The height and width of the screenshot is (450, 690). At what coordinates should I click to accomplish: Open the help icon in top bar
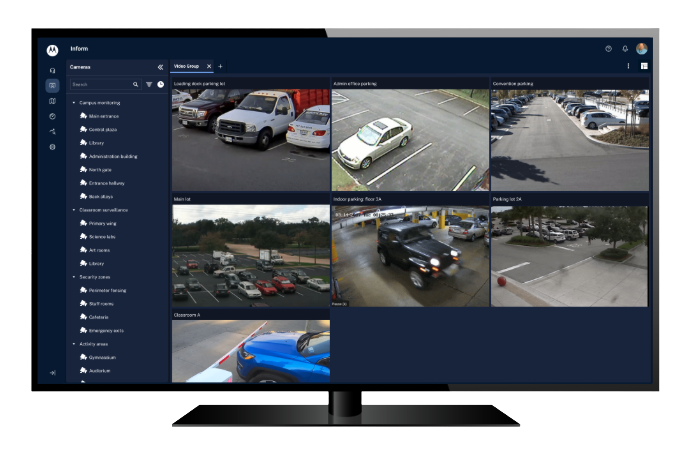coord(608,49)
